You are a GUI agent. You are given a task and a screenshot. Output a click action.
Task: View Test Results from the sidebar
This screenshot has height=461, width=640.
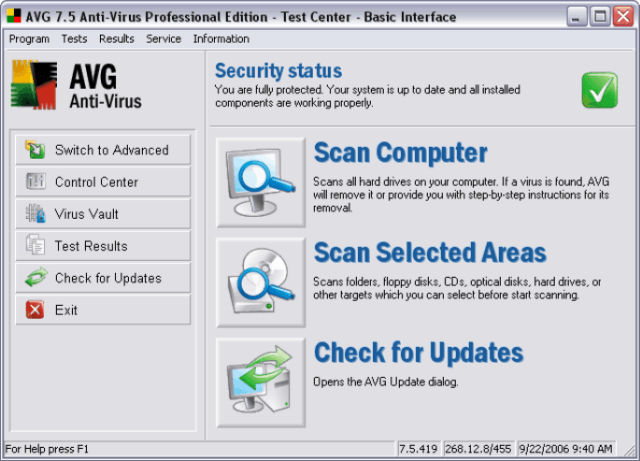[x=103, y=246]
